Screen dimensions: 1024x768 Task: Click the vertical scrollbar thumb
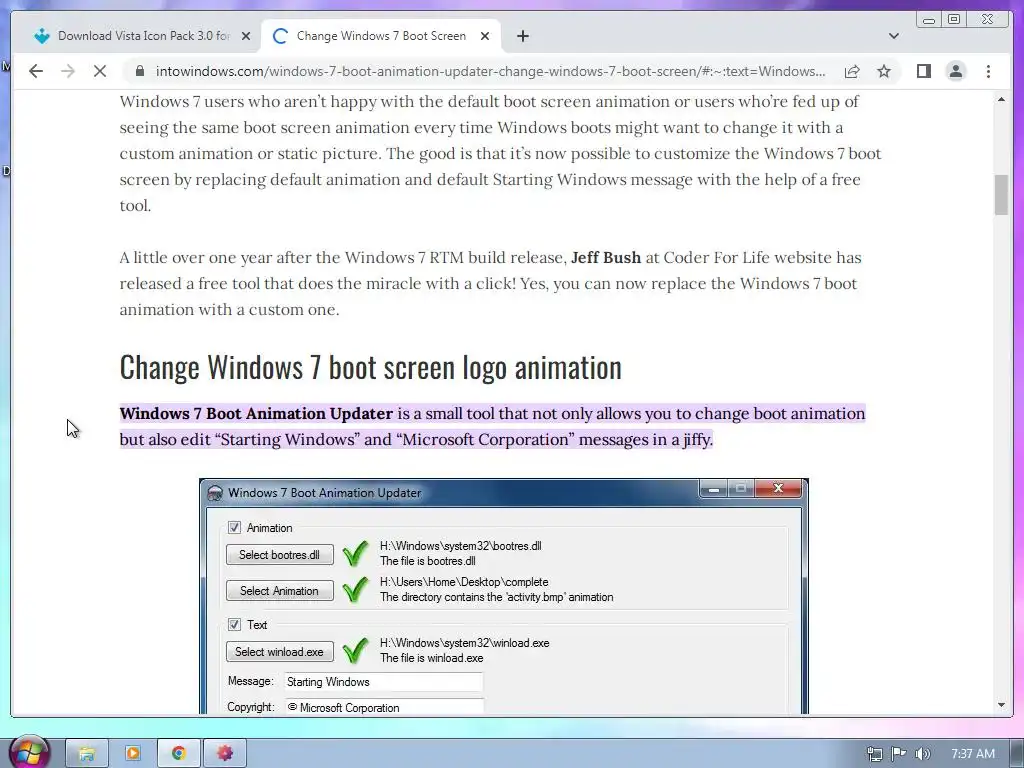pyautogui.click(x=1001, y=195)
